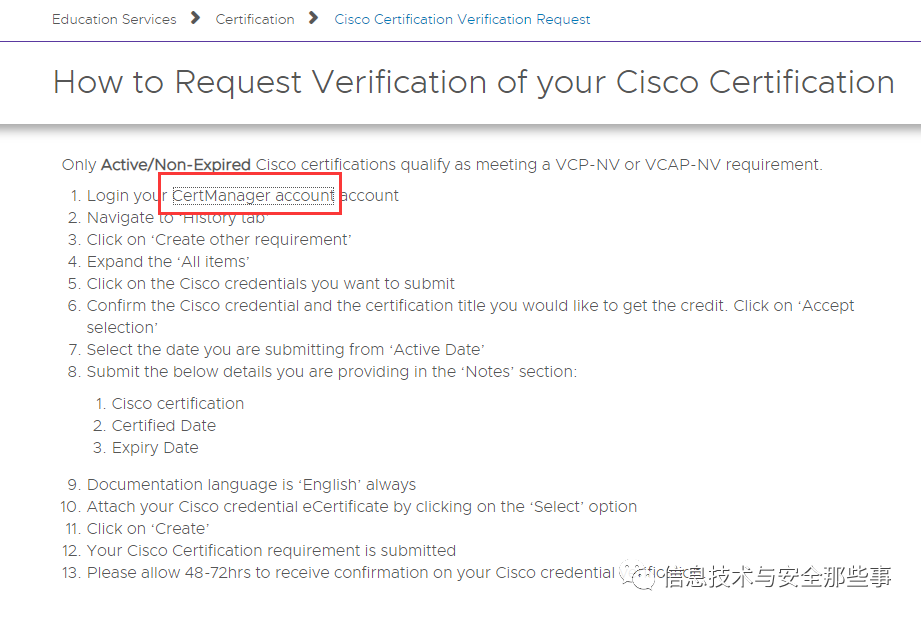Click step about Cisco credentials to submit
Viewport: 921px width, 617px height.
pyautogui.click(x=270, y=284)
